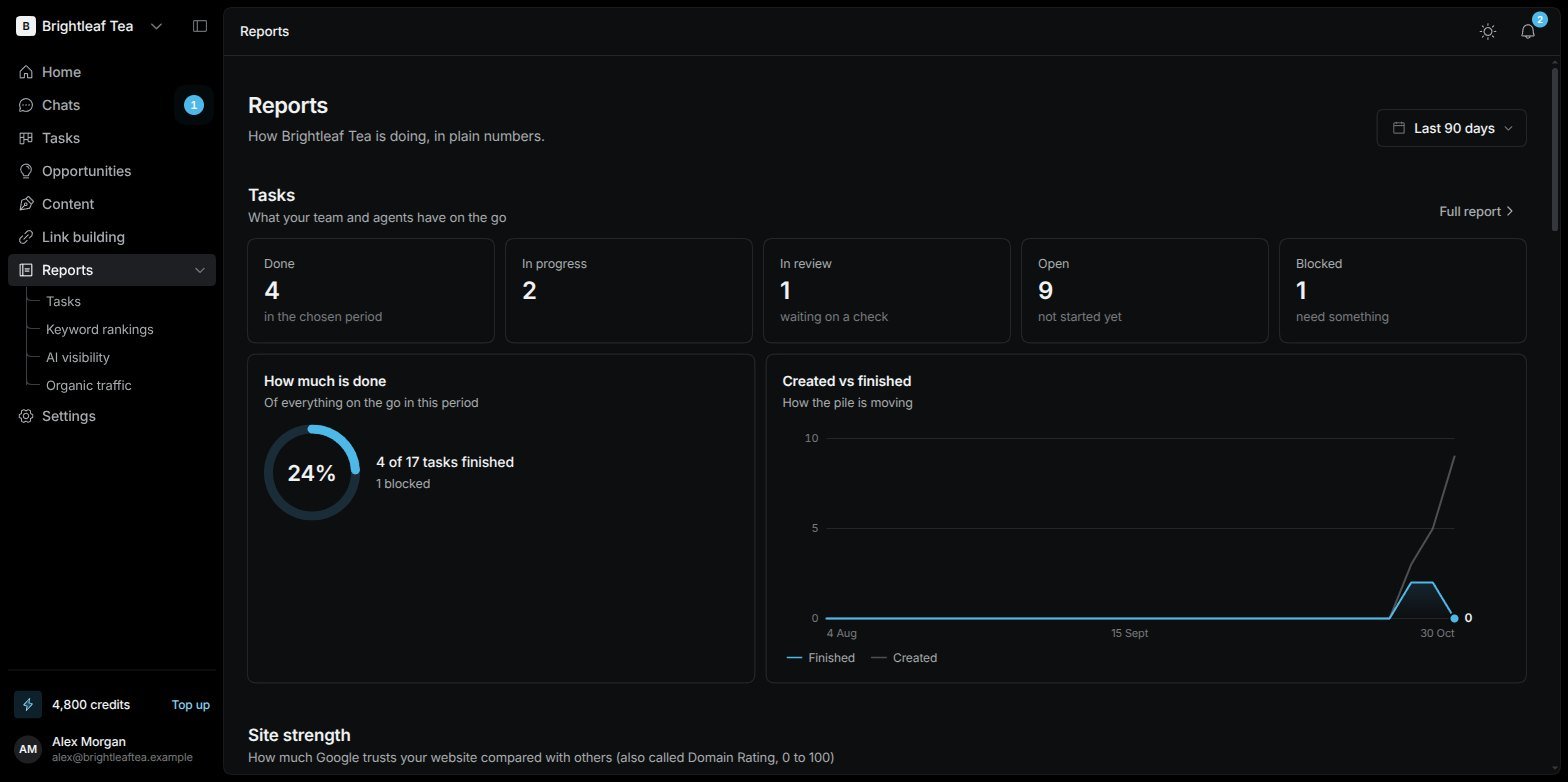Click the credits lightning bolt icon
The height and width of the screenshot is (782, 1568).
click(x=28, y=704)
